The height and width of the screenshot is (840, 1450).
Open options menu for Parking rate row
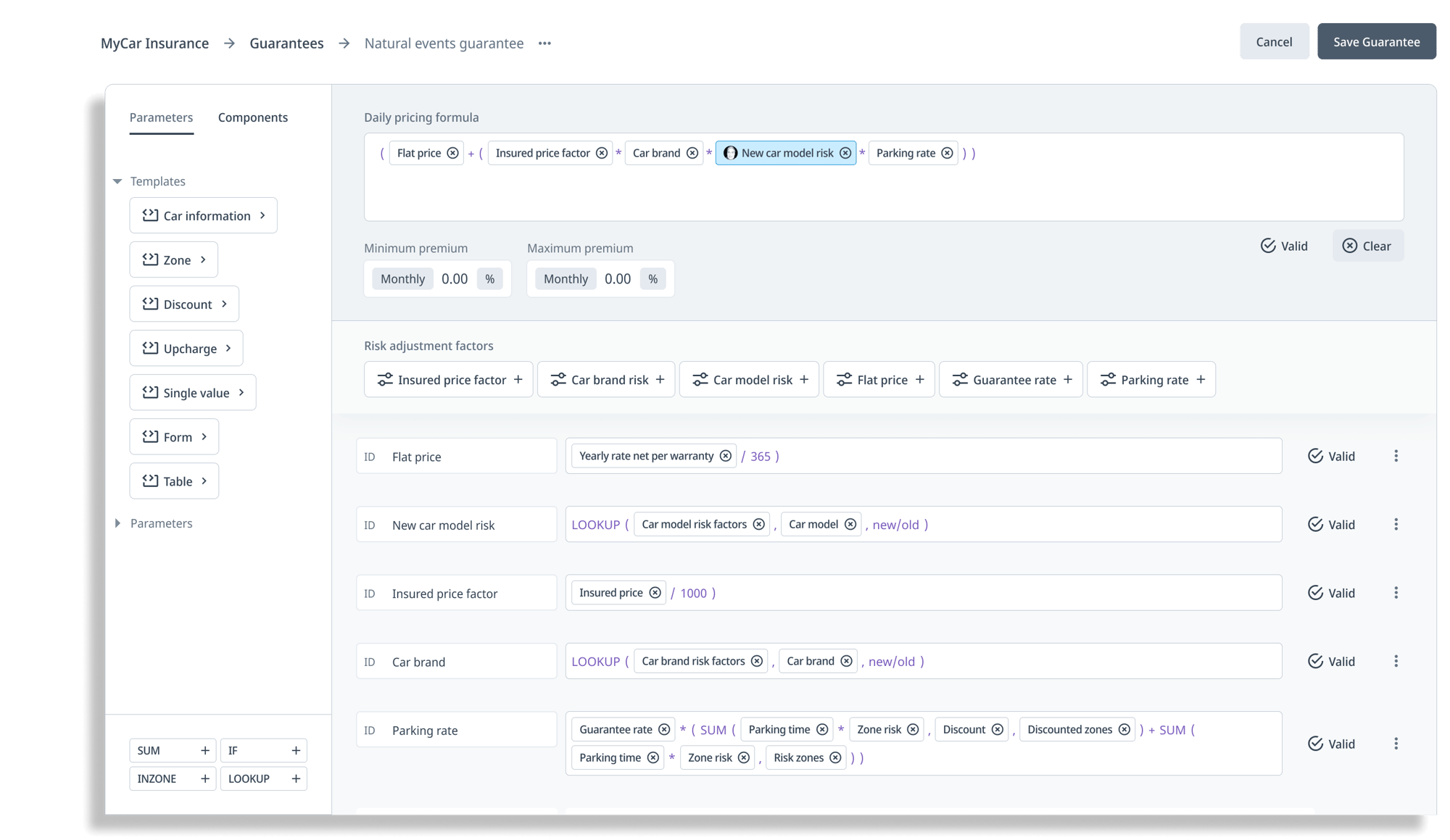pos(1396,744)
